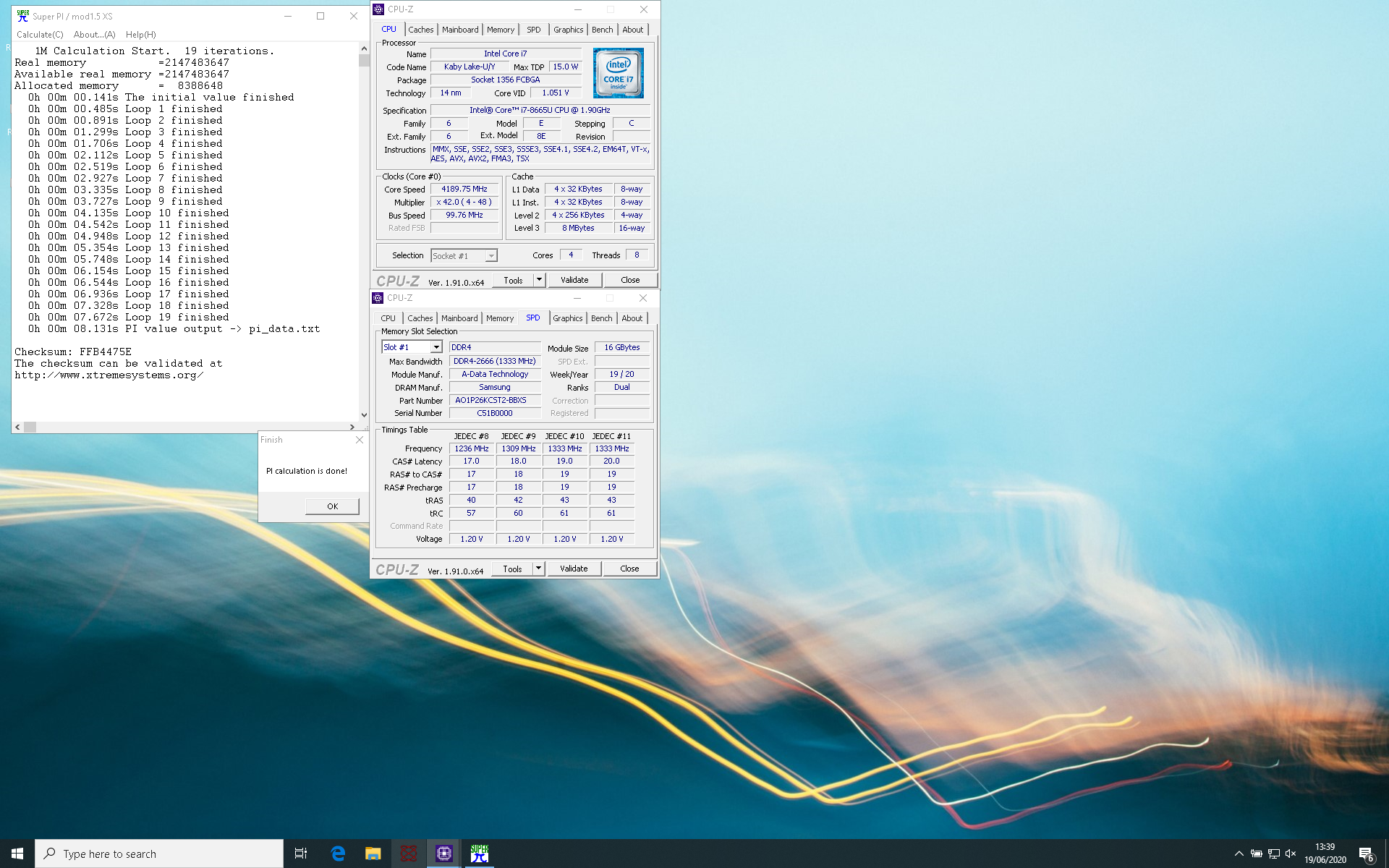
Task: Switch to Memory tab in lower CPU-Z
Action: tap(500, 318)
